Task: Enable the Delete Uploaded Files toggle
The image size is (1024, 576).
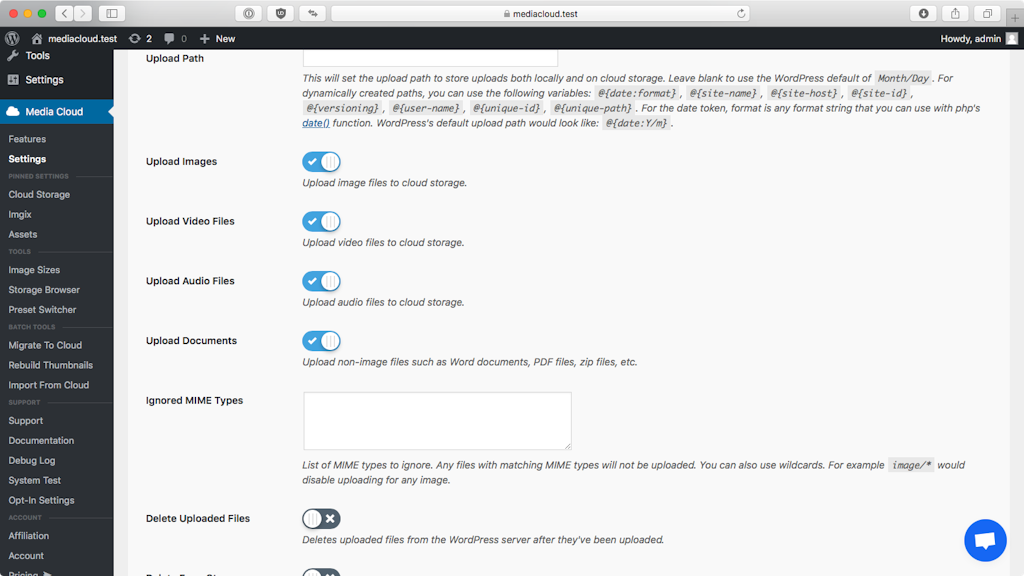Action: (x=322, y=518)
